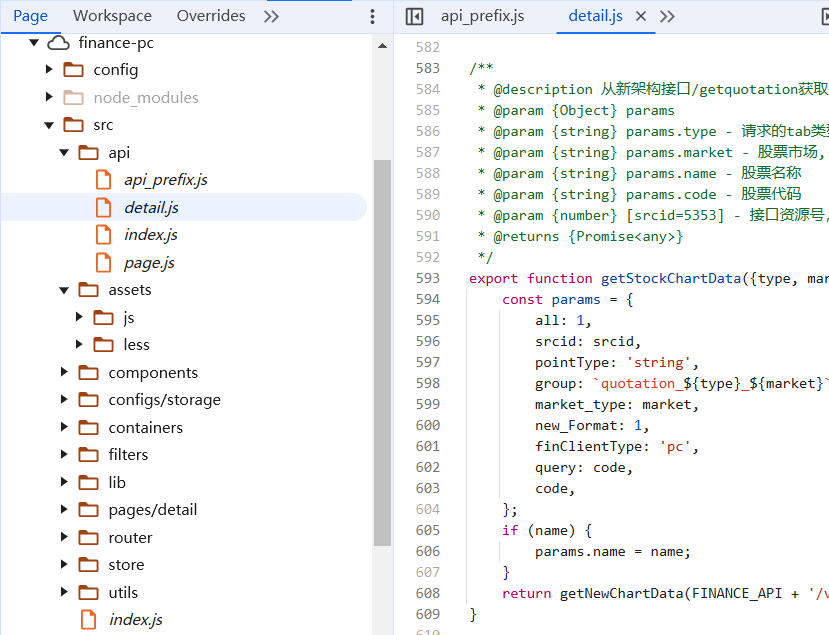Expand the config folder arrow
This screenshot has height=635, width=829.
click(49, 69)
